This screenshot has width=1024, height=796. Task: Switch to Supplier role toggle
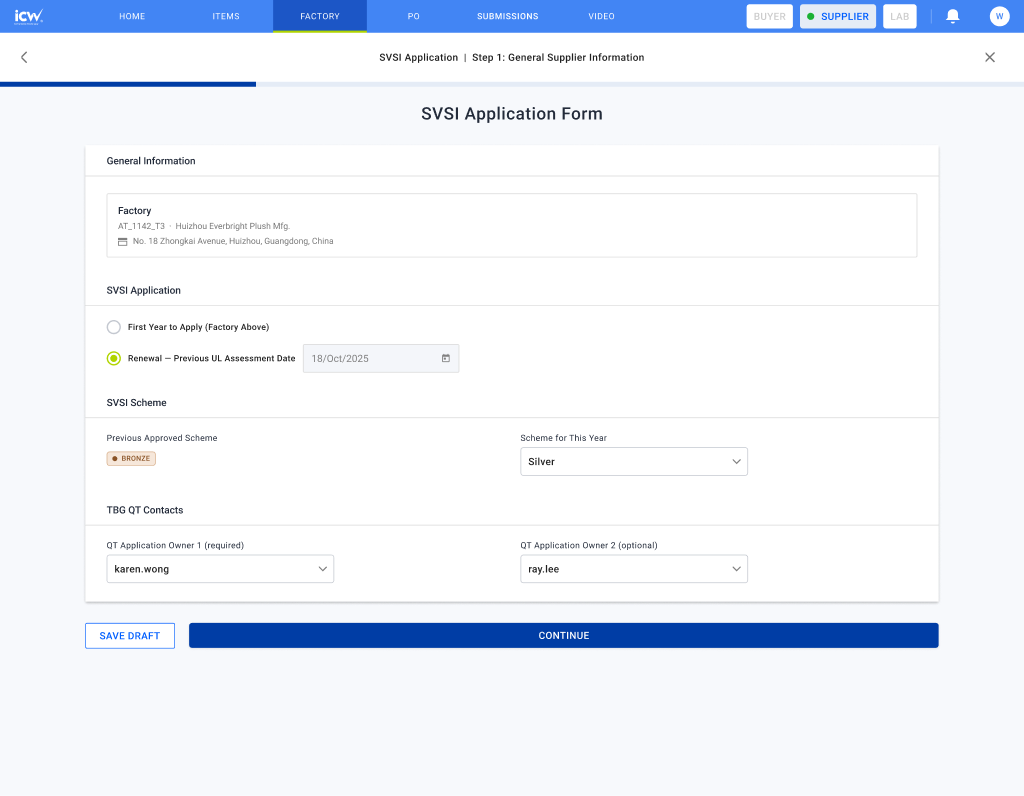click(x=838, y=16)
